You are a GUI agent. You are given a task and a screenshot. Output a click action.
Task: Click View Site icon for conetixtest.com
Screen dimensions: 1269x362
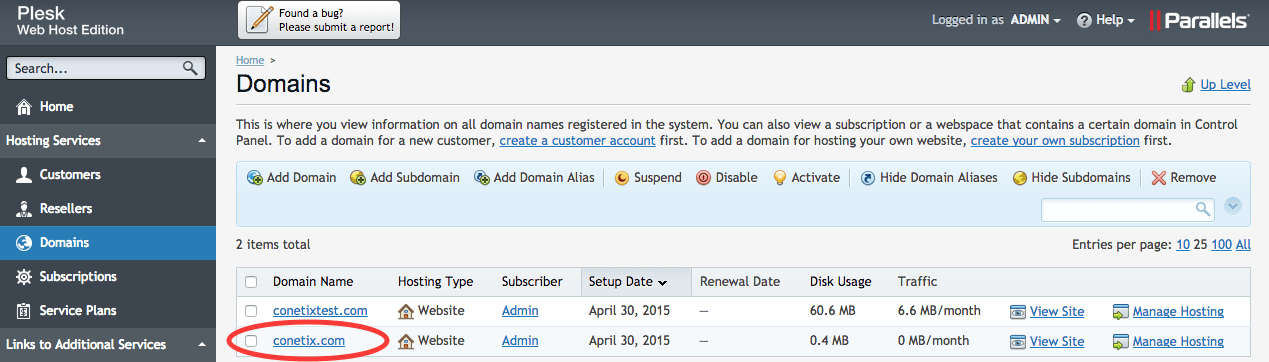point(1018,312)
